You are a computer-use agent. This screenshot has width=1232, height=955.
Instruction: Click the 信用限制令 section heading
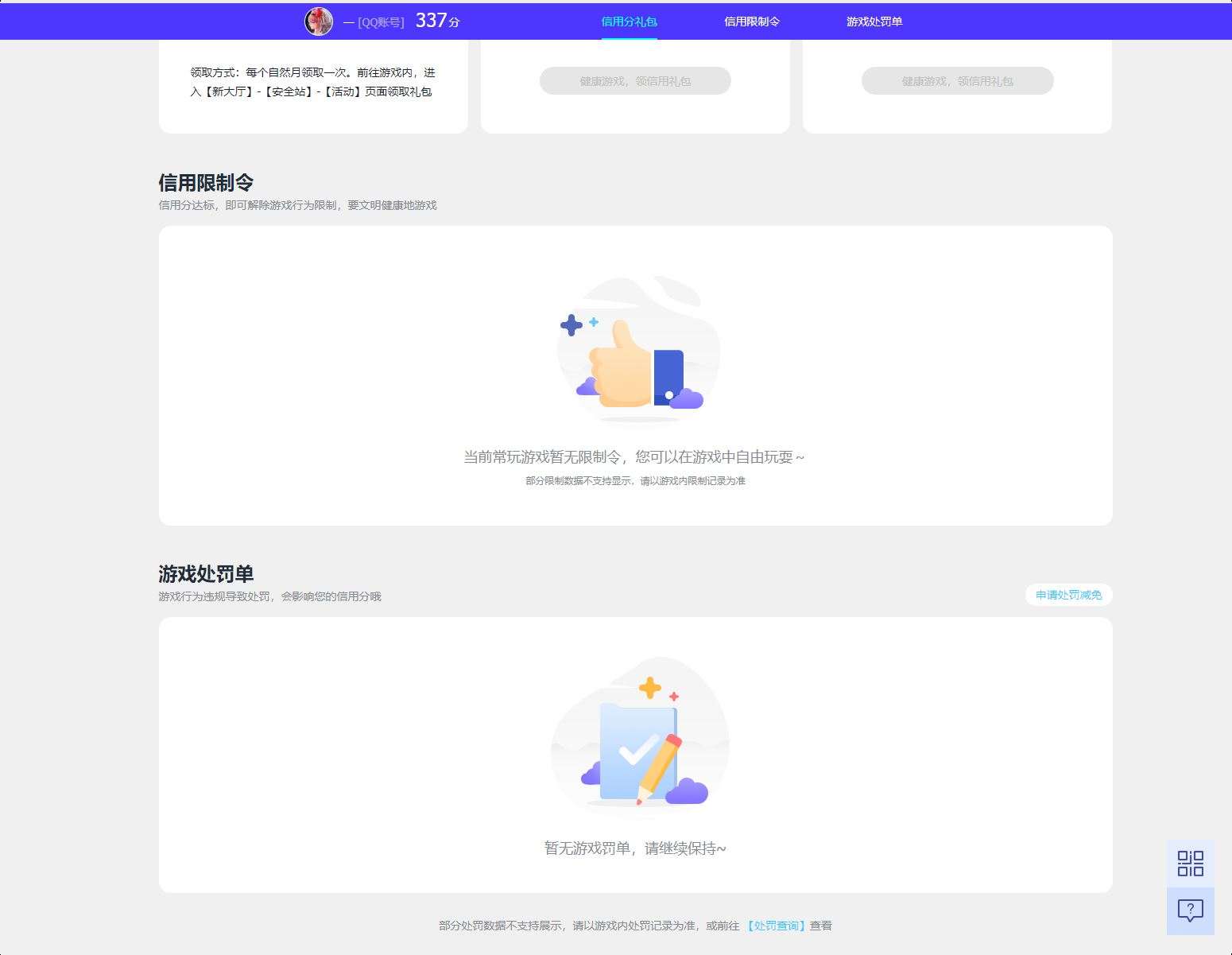(206, 183)
